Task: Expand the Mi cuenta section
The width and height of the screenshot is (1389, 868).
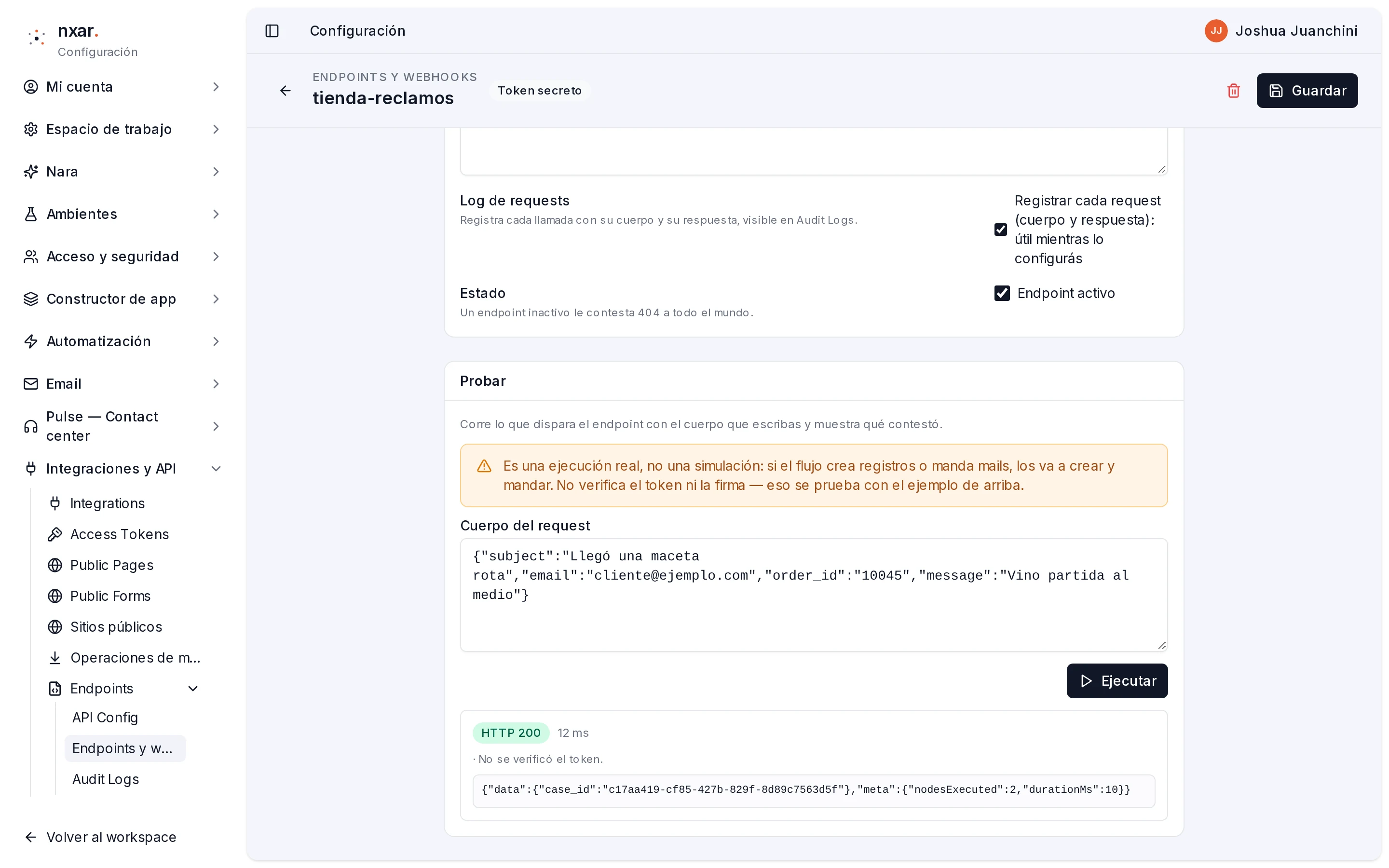Action: [217, 87]
